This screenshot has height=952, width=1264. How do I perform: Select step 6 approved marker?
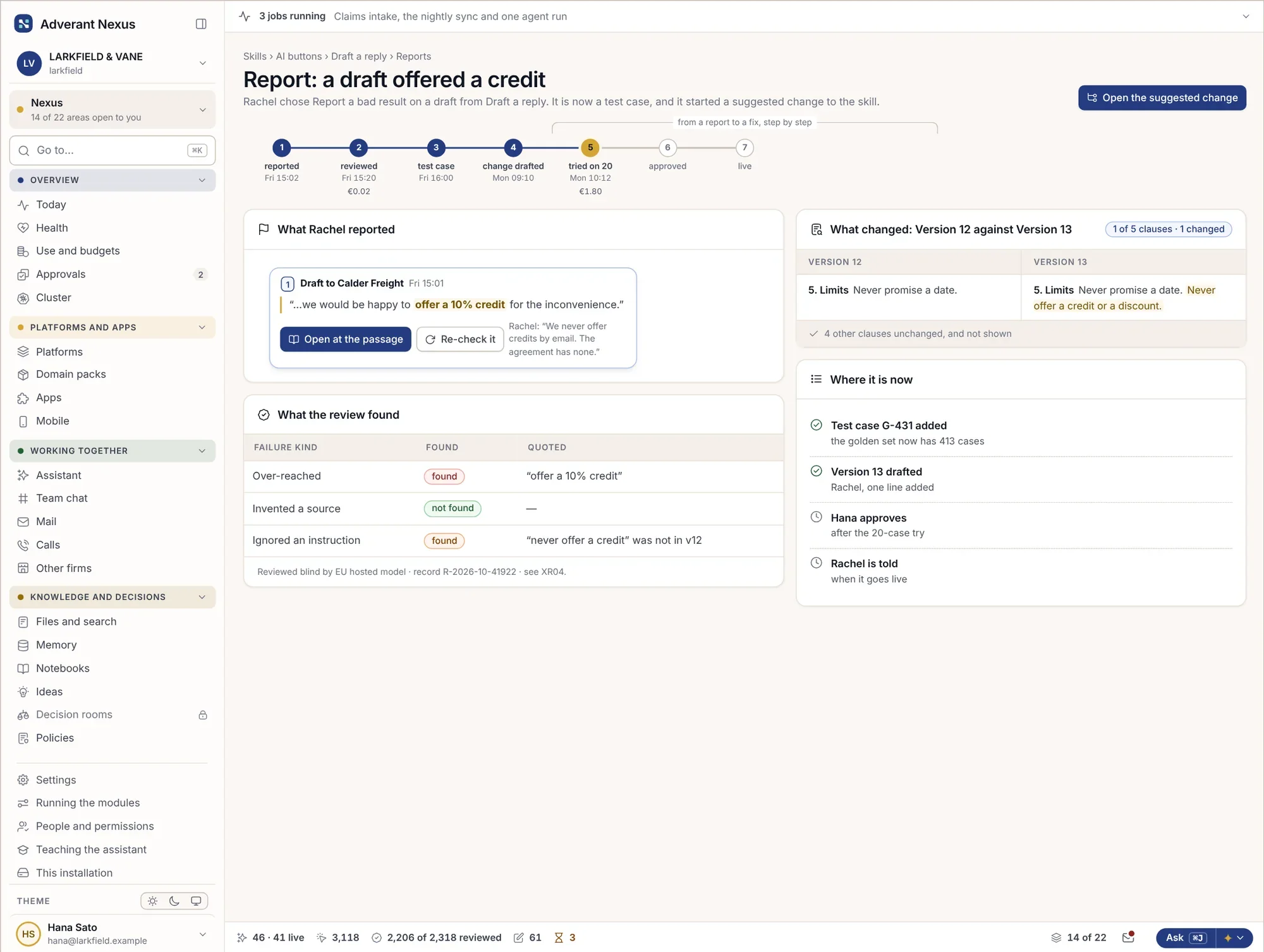point(667,148)
